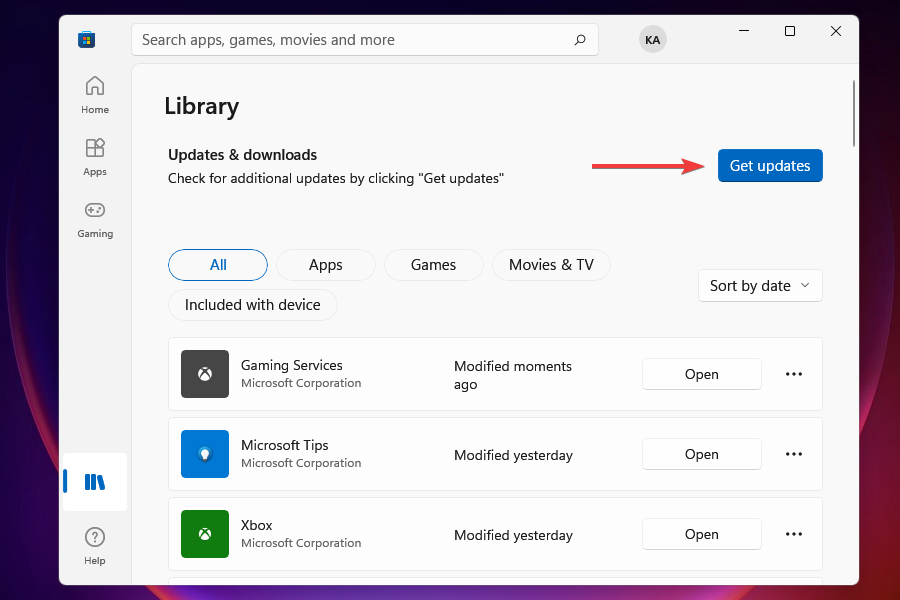Click the Gaming Services title text
This screenshot has height=600, width=900.
click(292, 365)
